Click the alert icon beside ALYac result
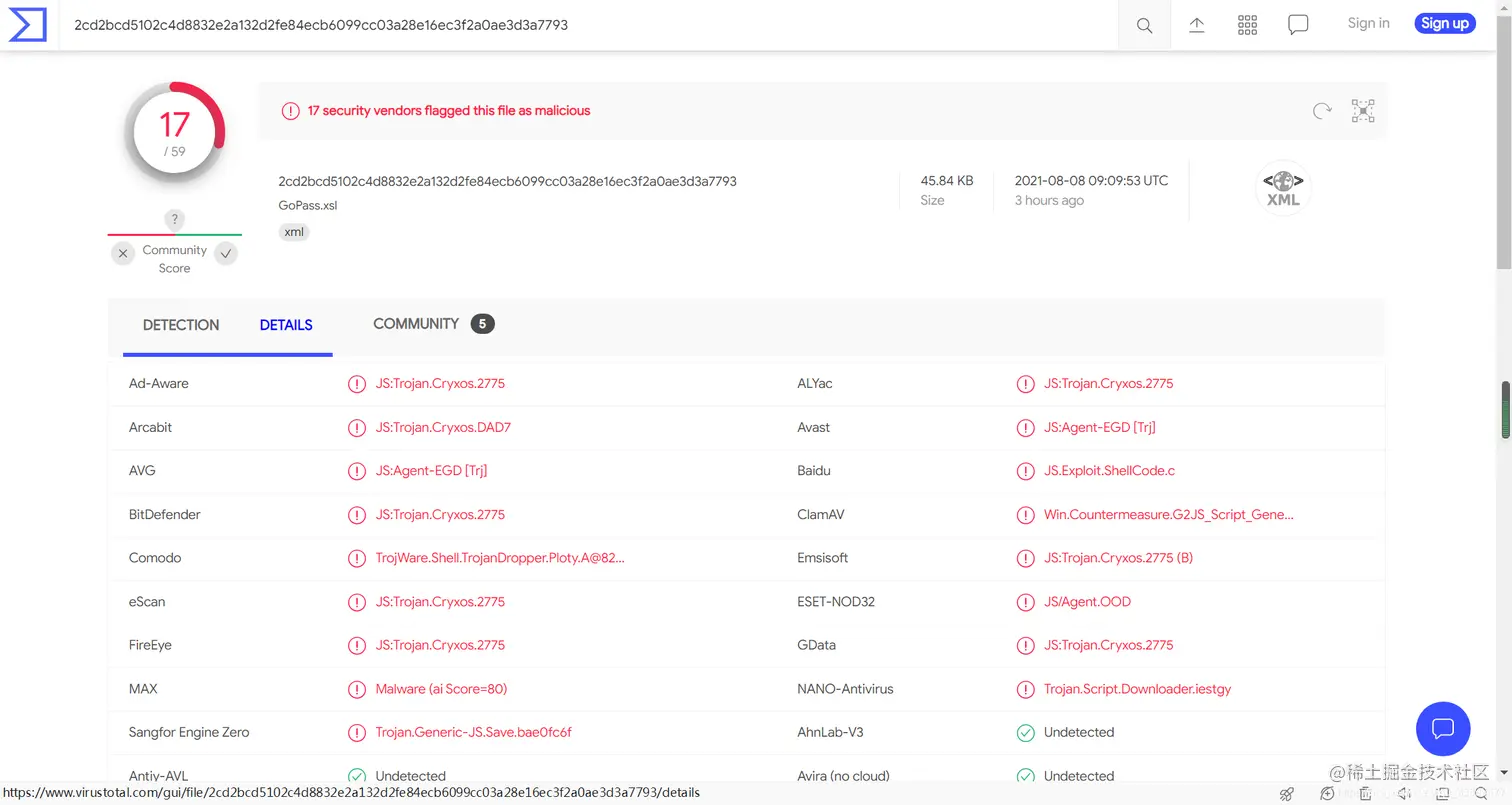 pos(1025,384)
